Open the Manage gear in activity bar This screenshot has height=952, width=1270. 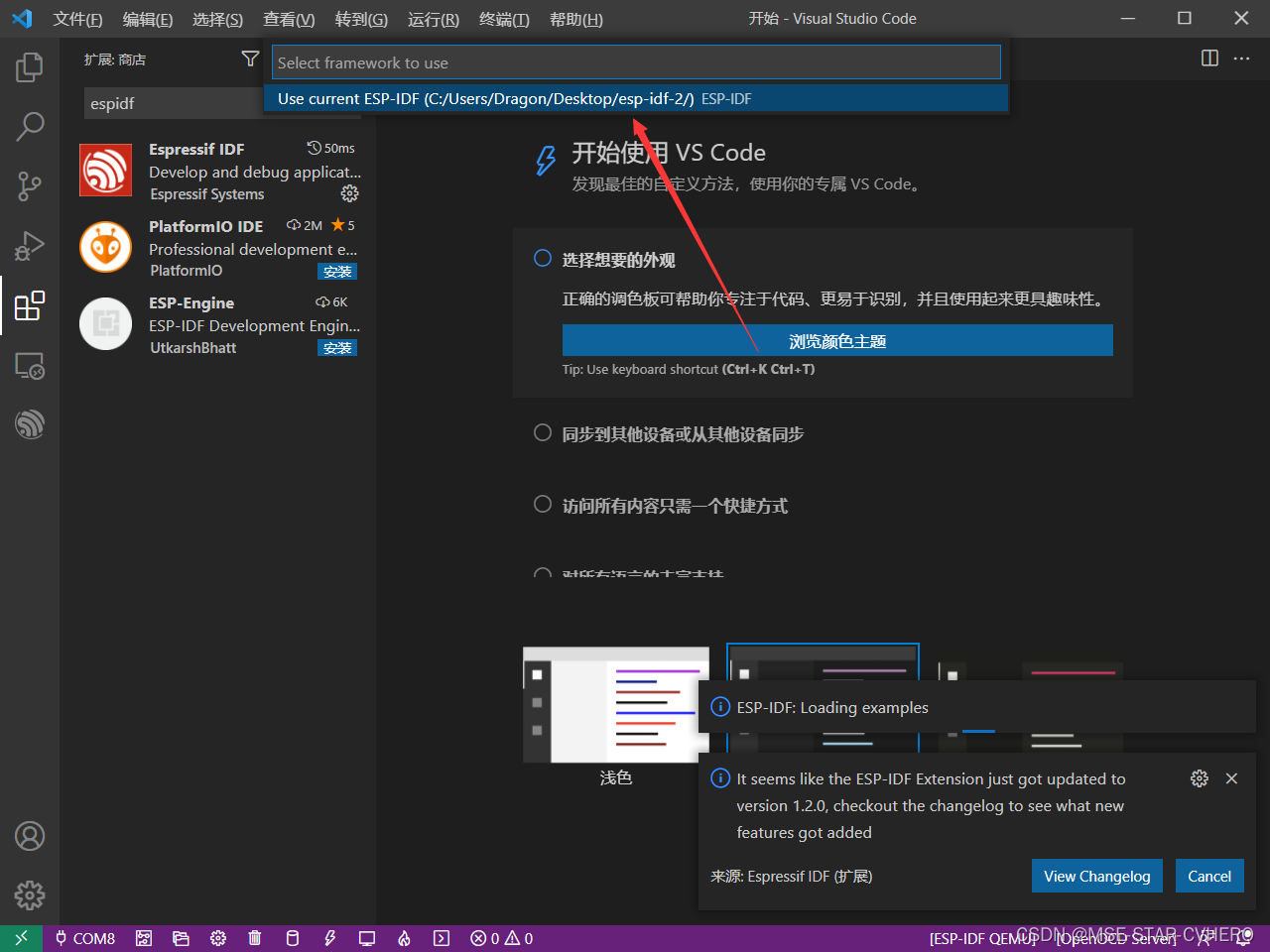(30, 895)
